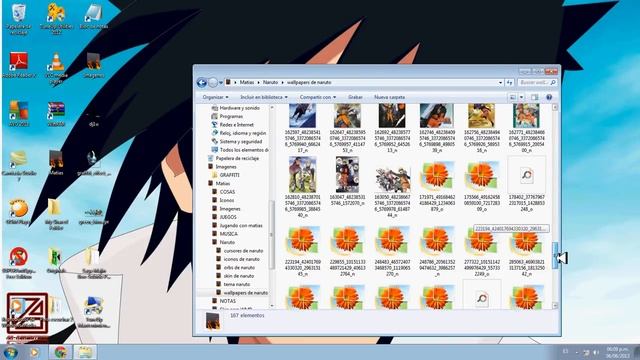640x360 pixels.
Task: Click the Forward navigation arrow in Explorer
Action: [213, 82]
